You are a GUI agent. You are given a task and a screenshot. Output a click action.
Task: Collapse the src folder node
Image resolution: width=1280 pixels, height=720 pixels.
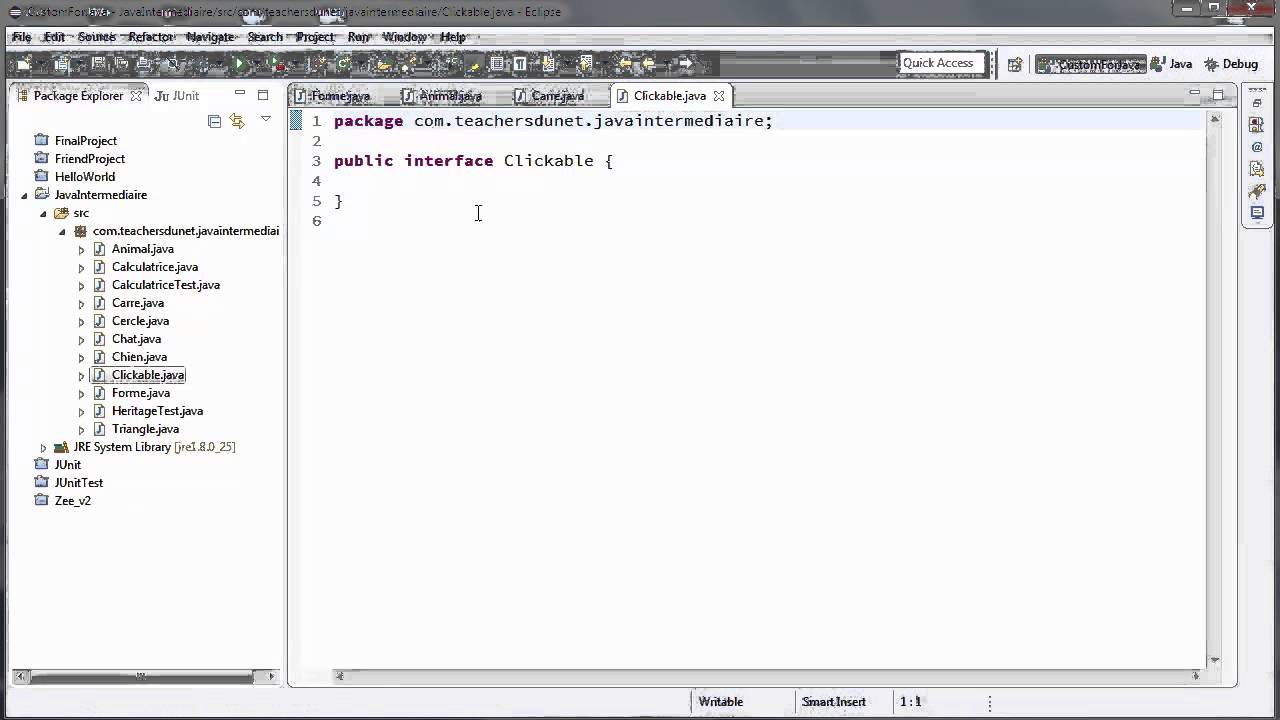43,213
